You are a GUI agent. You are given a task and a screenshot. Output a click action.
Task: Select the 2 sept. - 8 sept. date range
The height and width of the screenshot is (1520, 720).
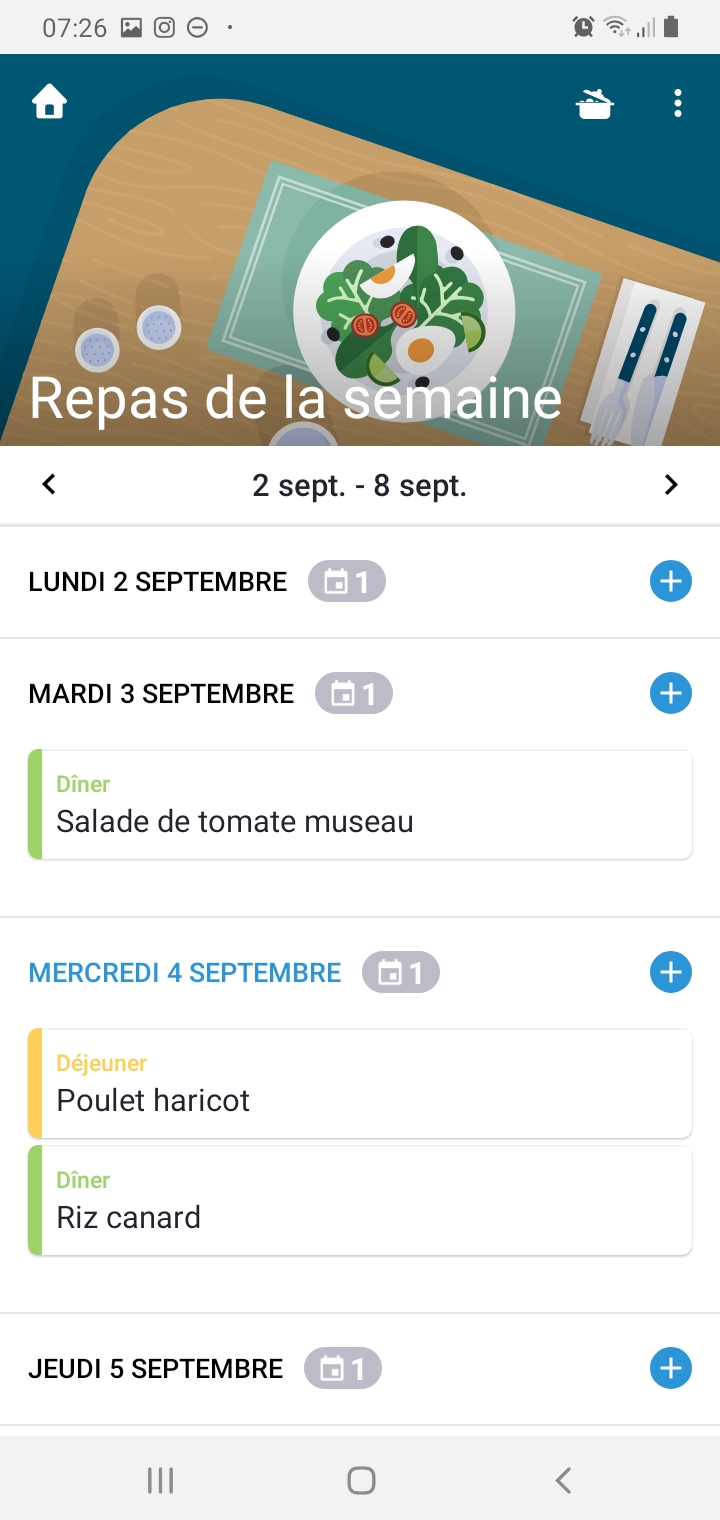[x=360, y=486]
